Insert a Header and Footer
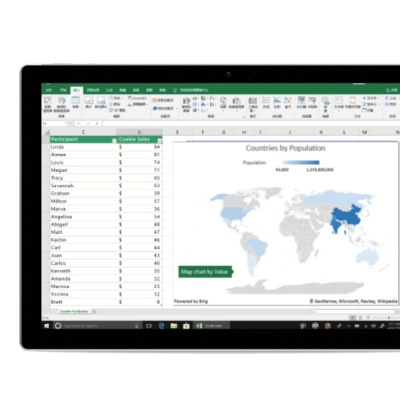Screen dimensions: 400x400 (353, 103)
